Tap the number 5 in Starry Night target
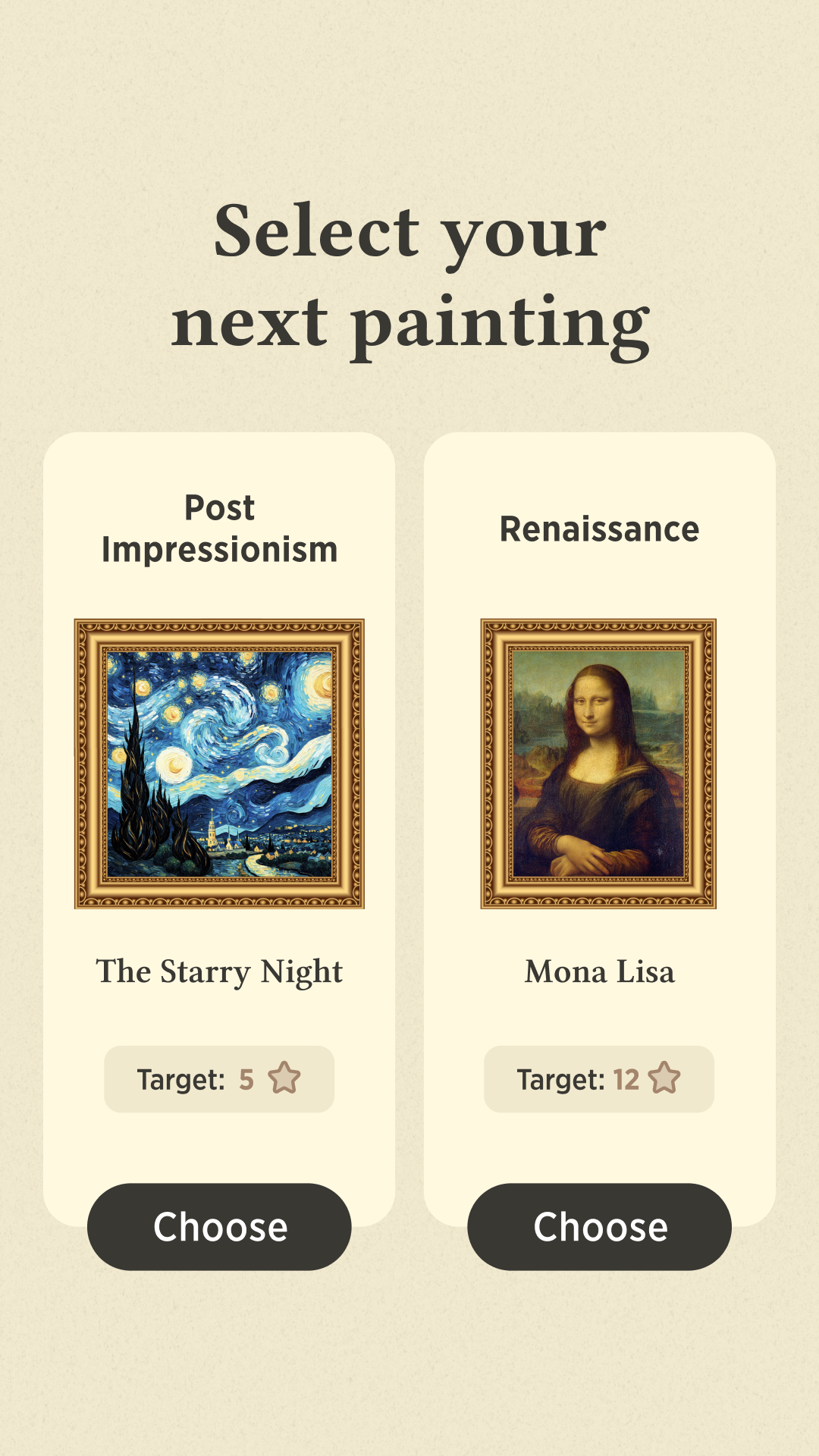Image resolution: width=819 pixels, height=1456 pixels. pyautogui.click(x=246, y=1079)
